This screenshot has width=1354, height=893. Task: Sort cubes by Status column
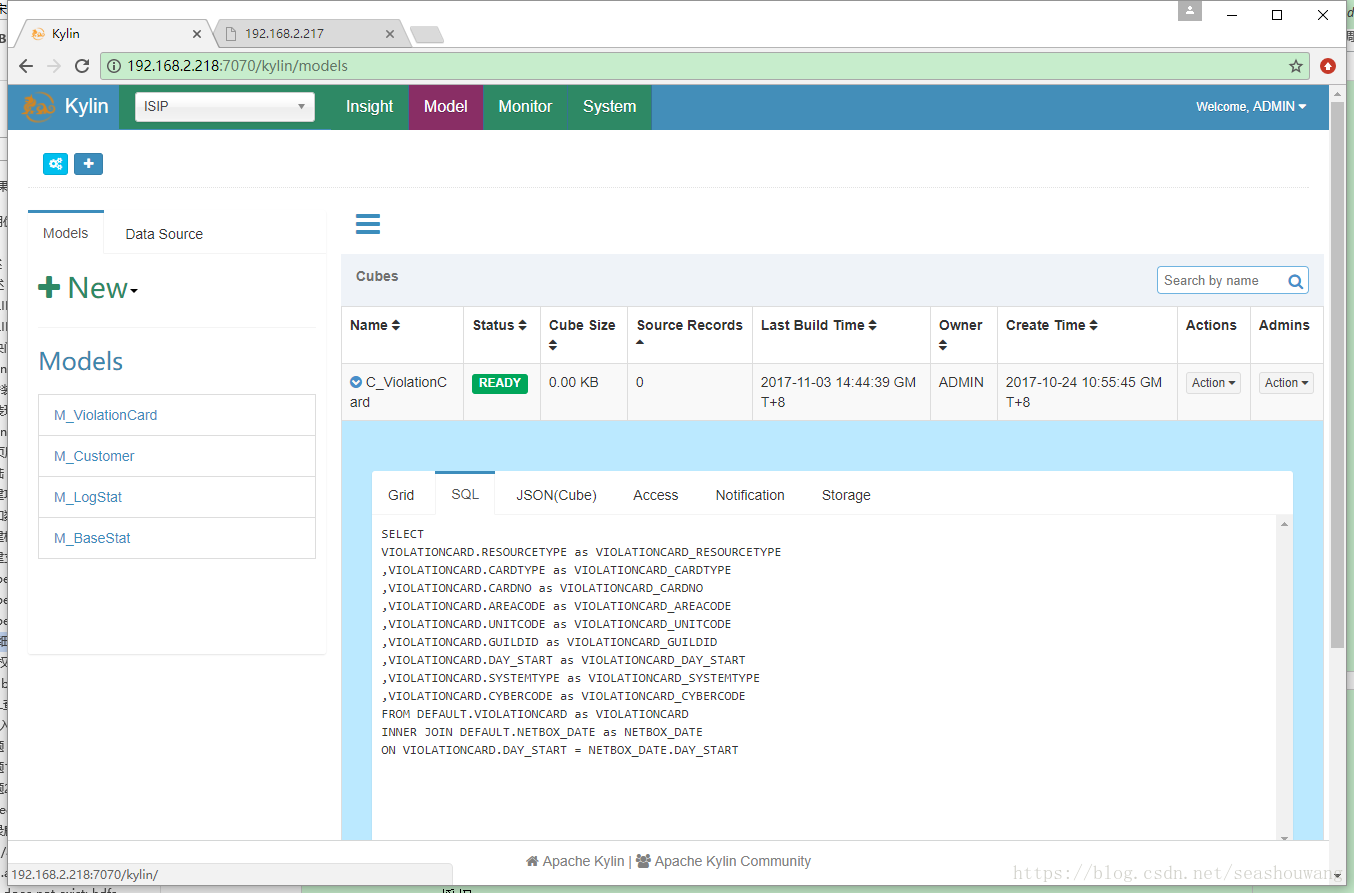[500, 325]
